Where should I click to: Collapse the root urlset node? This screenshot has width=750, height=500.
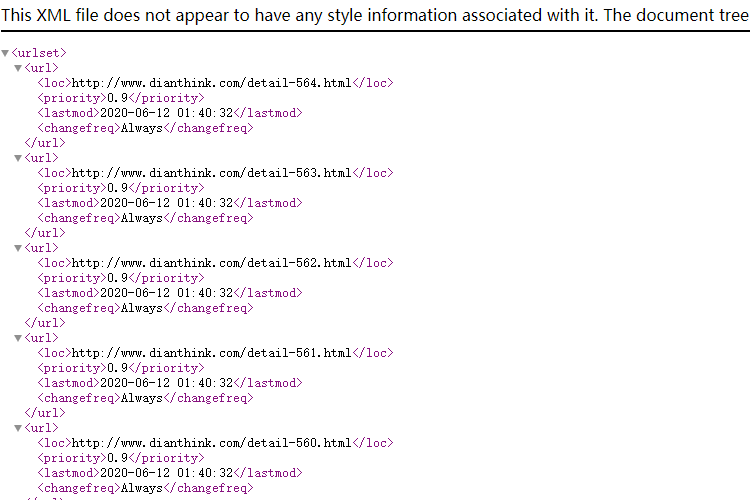coord(5,53)
